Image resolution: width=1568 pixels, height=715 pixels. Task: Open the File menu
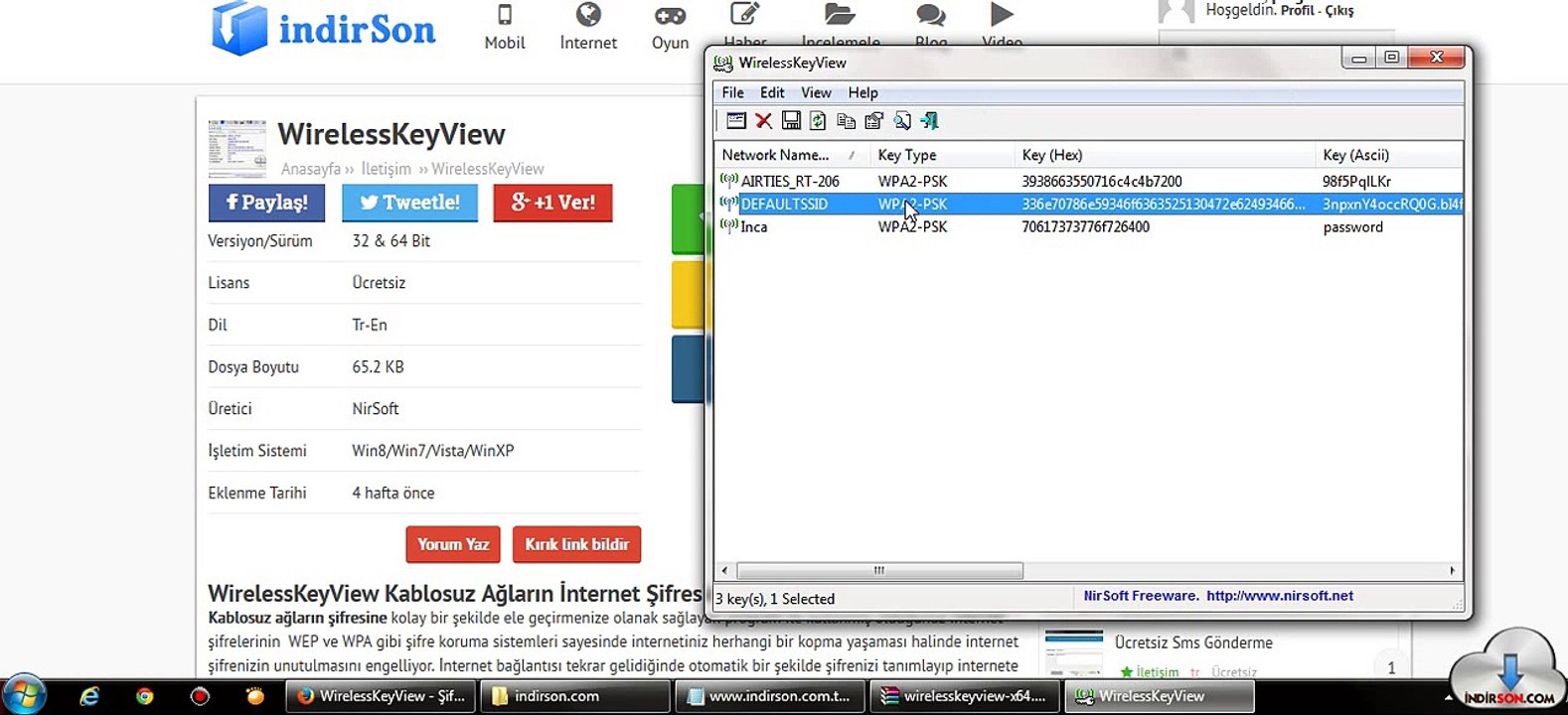point(732,92)
